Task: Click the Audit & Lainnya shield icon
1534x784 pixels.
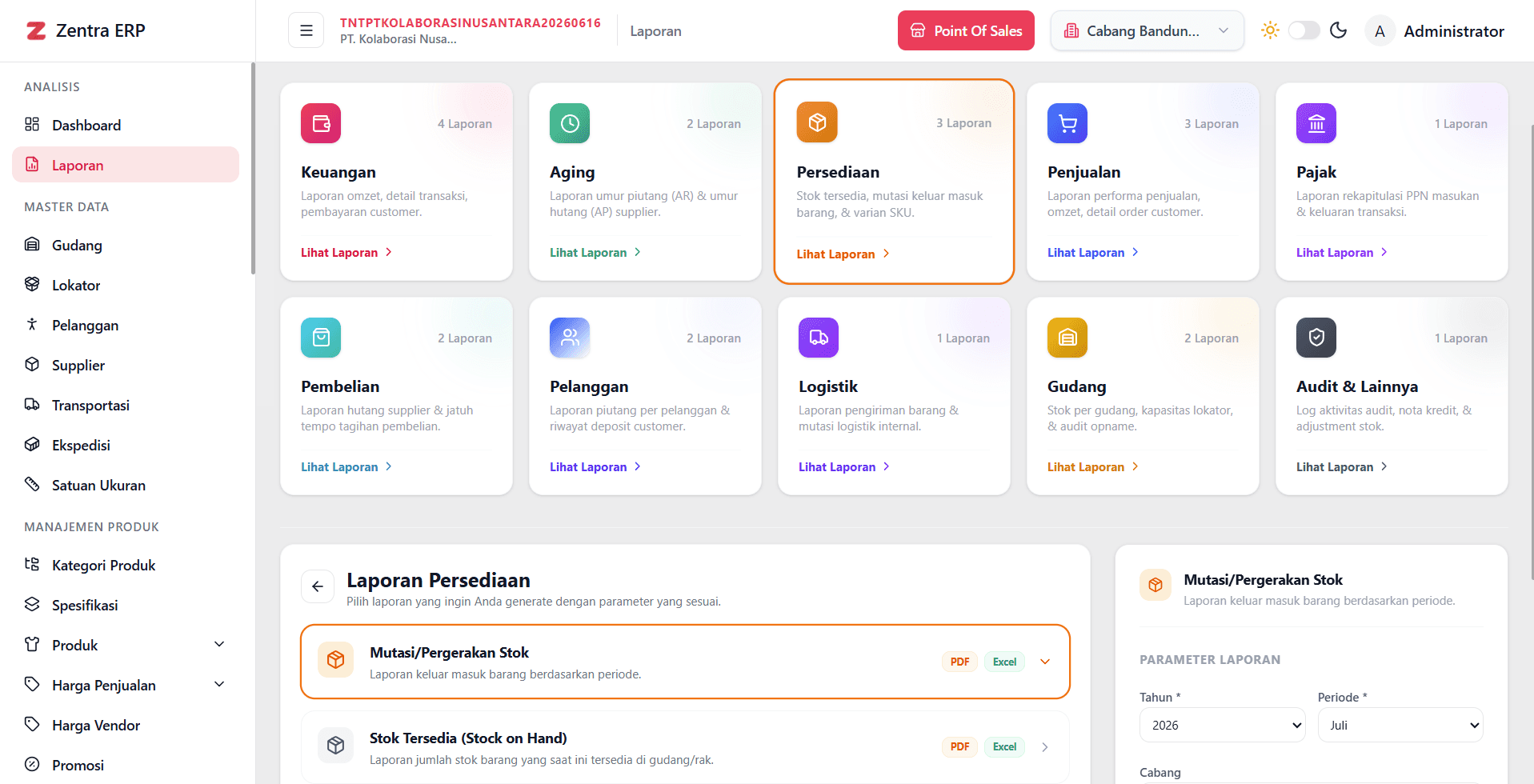Action: (1316, 338)
